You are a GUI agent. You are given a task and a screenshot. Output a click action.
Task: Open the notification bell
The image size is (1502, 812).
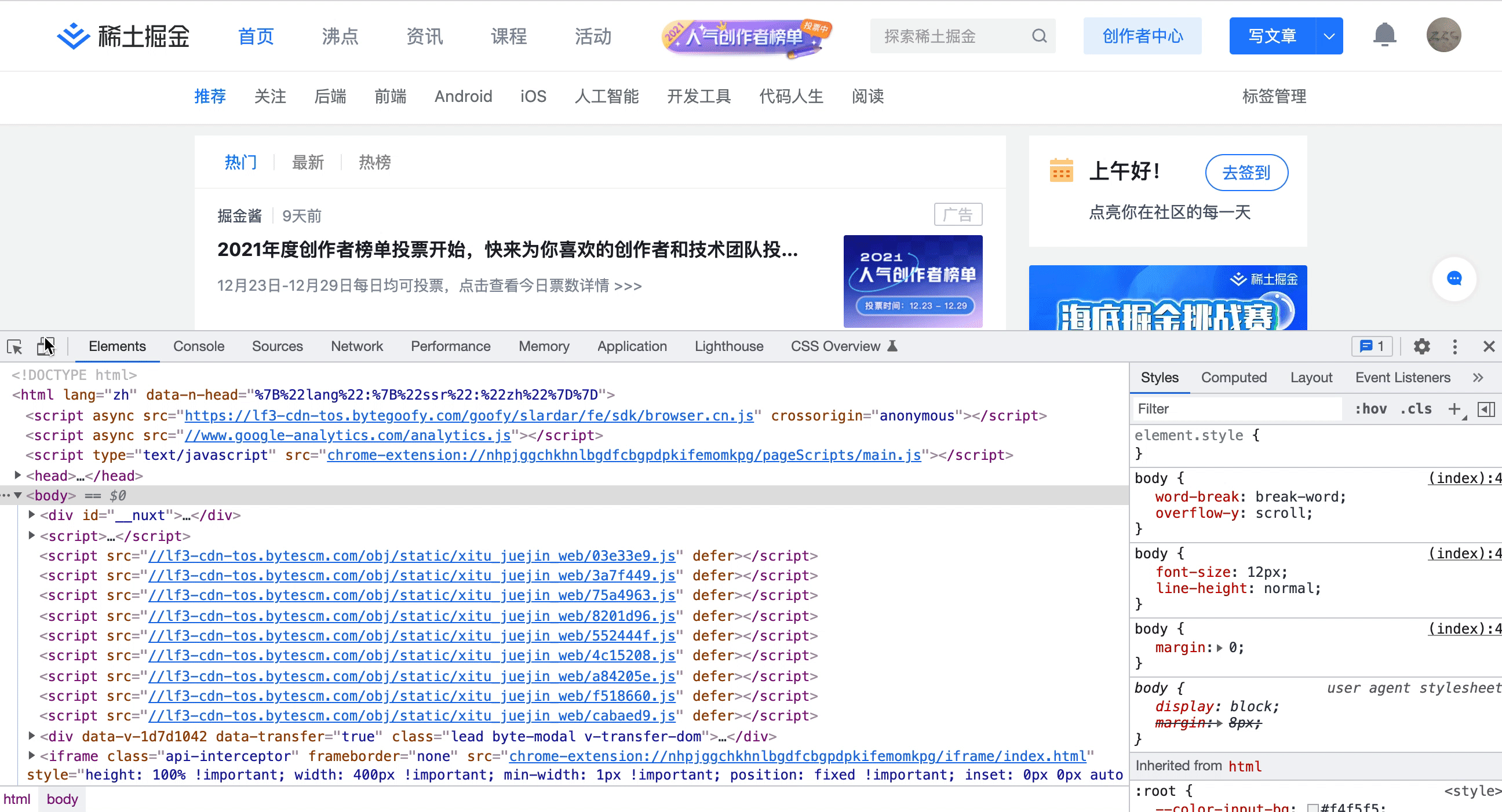coord(1385,35)
